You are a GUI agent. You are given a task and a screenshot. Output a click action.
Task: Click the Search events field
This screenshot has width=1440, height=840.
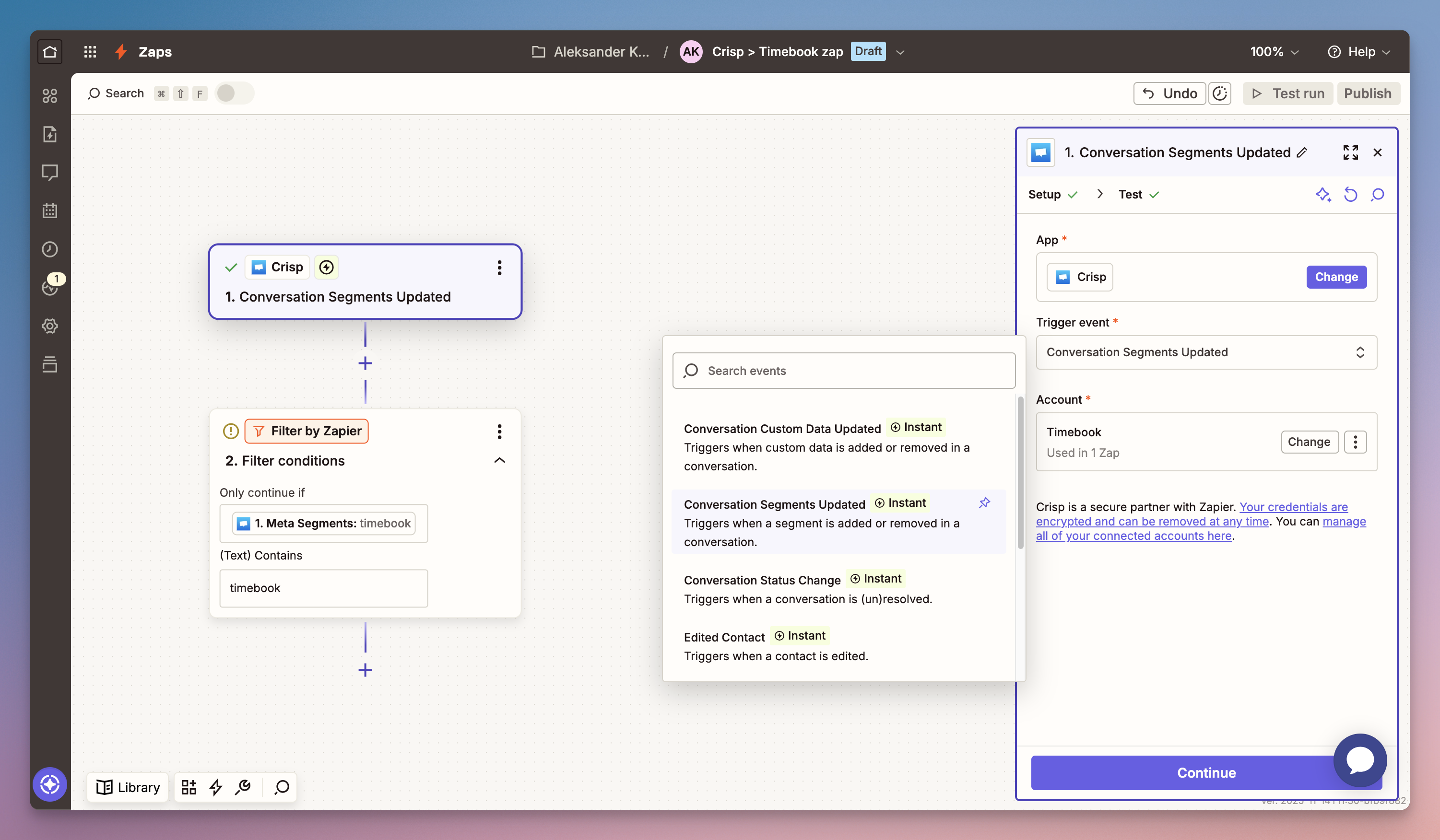pos(843,371)
